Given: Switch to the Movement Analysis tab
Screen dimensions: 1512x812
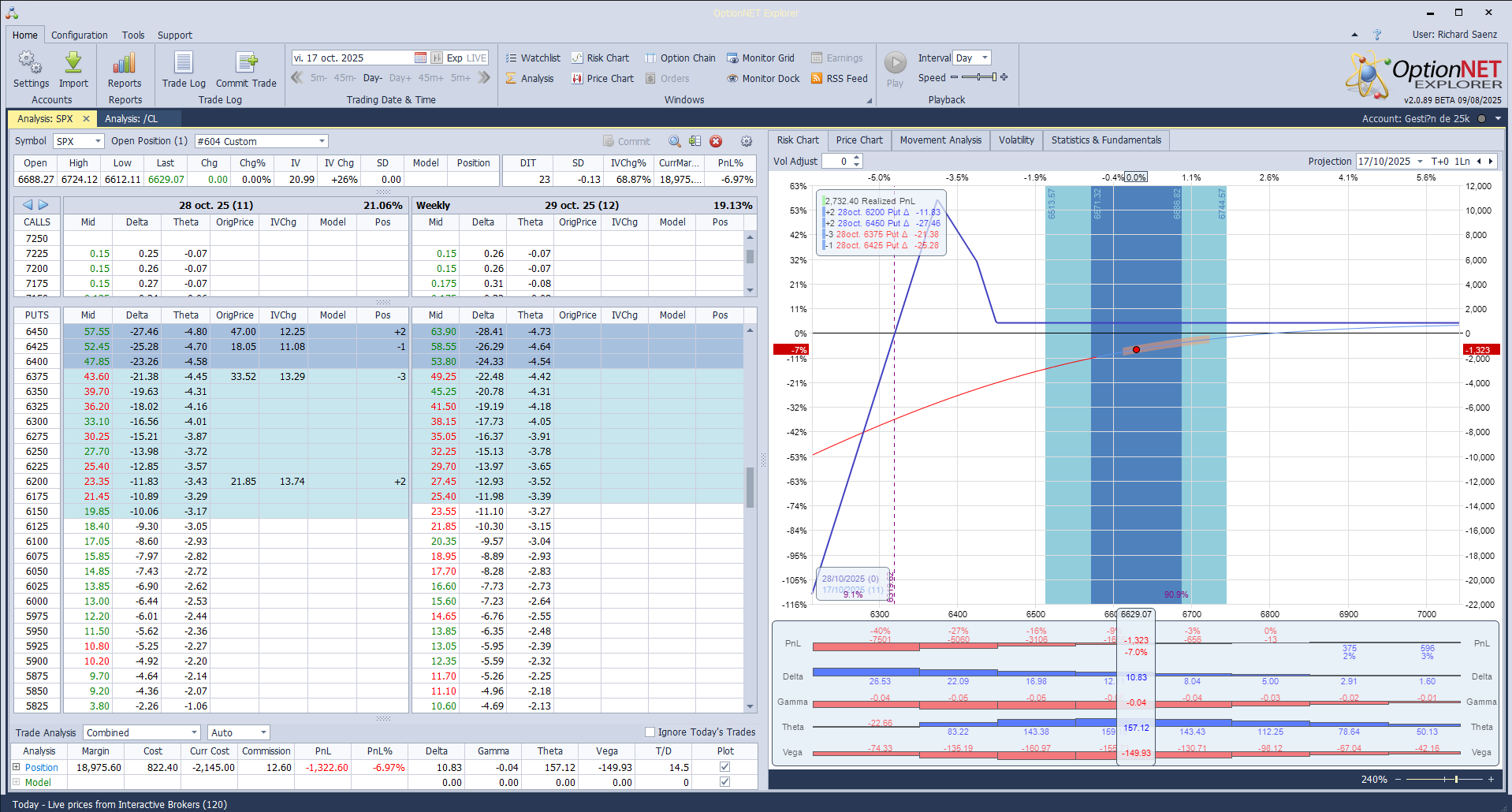Looking at the screenshot, I should pyautogui.click(x=940, y=140).
